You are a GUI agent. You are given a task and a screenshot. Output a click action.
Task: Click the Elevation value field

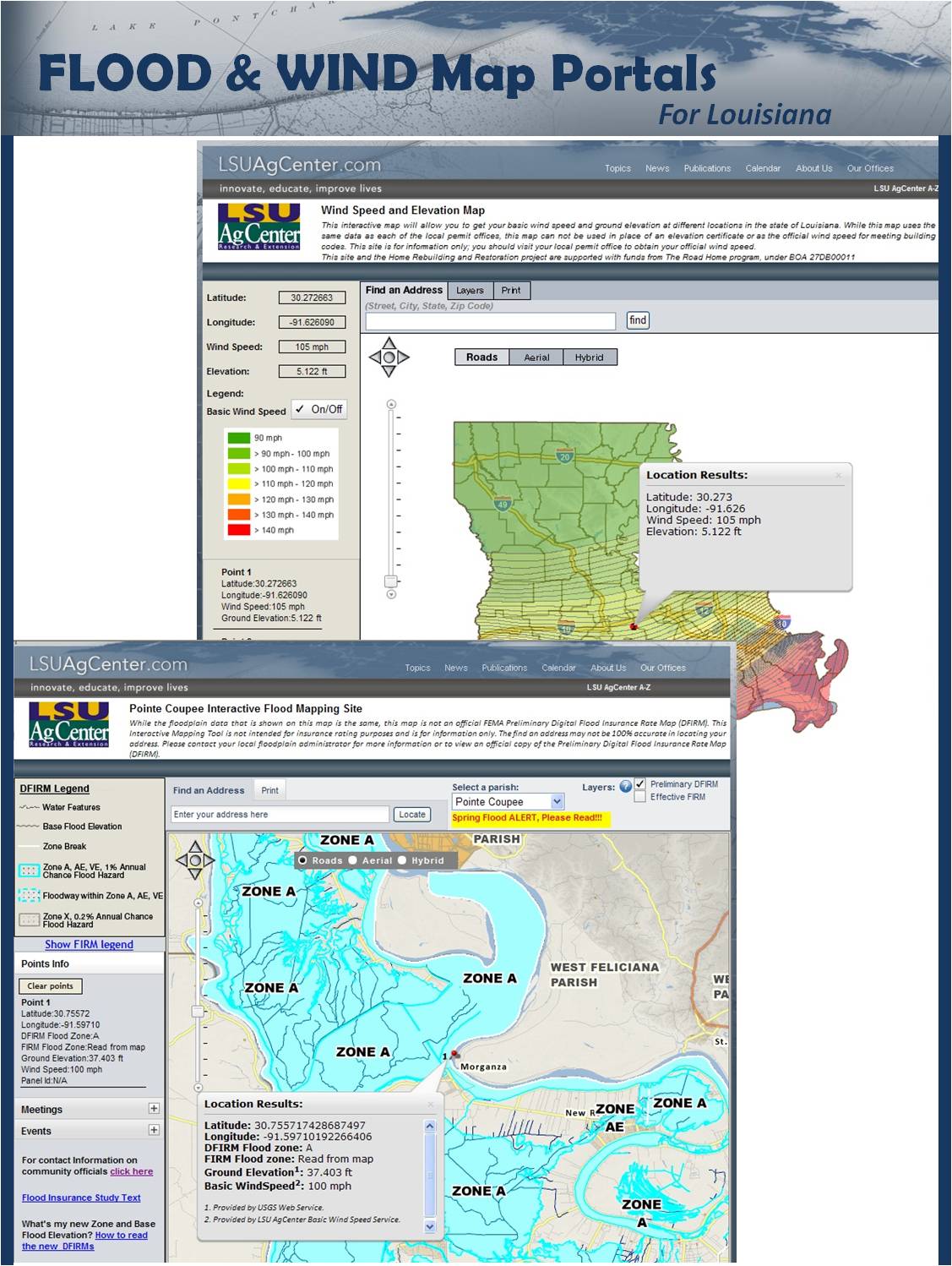(x=312, y=371)
